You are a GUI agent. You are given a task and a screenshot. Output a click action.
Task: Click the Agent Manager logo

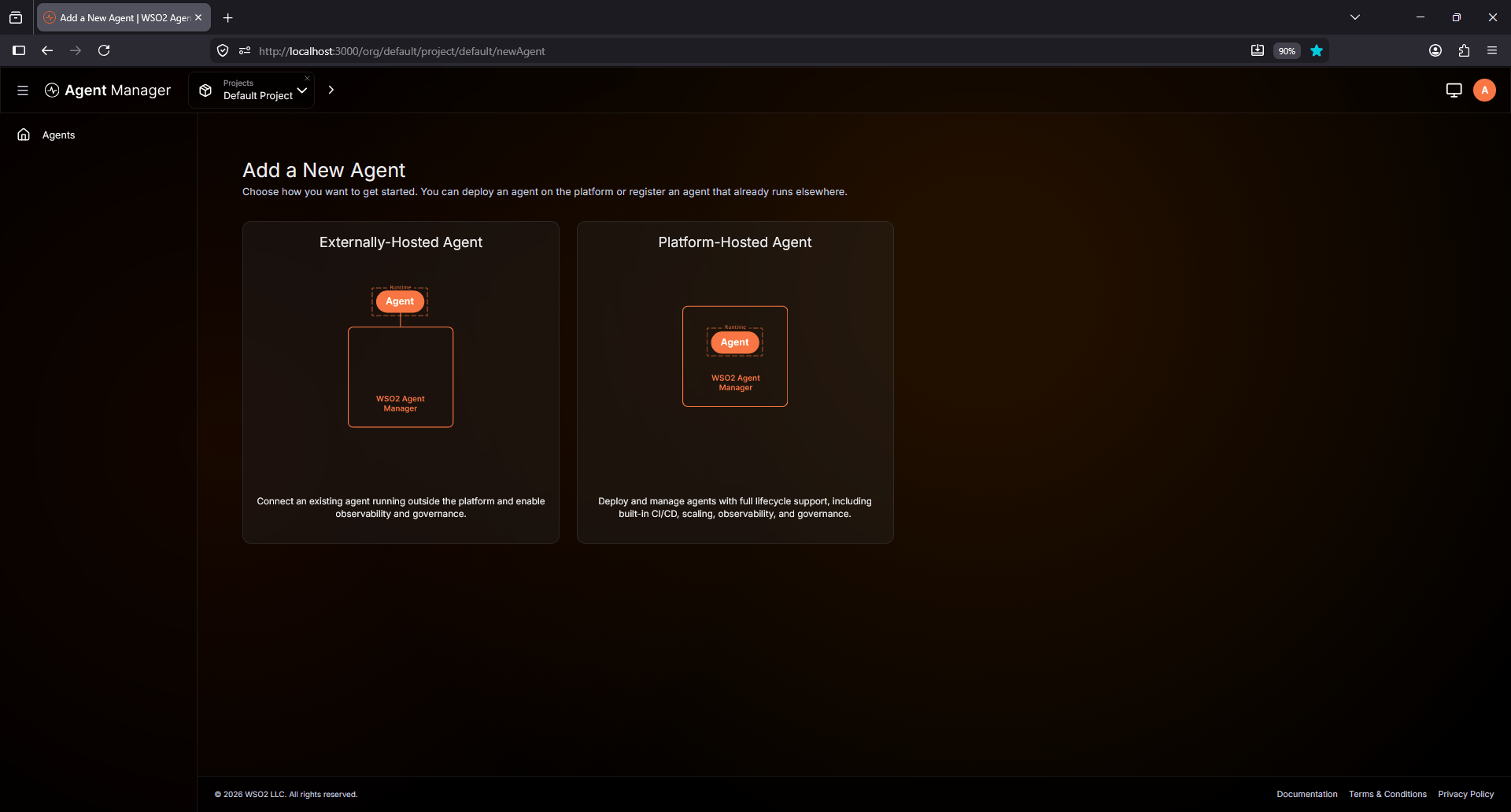point(108,90)
